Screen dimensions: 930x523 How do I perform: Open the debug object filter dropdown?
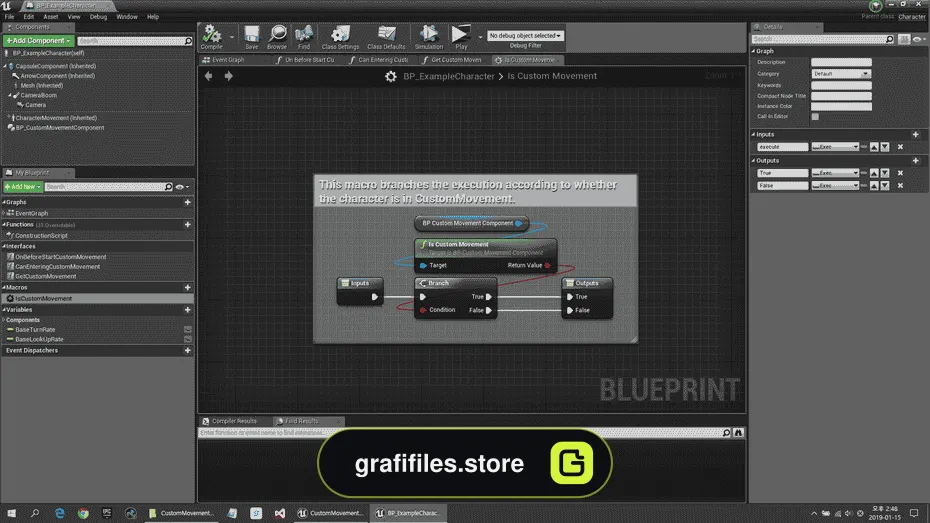point(525,36)
